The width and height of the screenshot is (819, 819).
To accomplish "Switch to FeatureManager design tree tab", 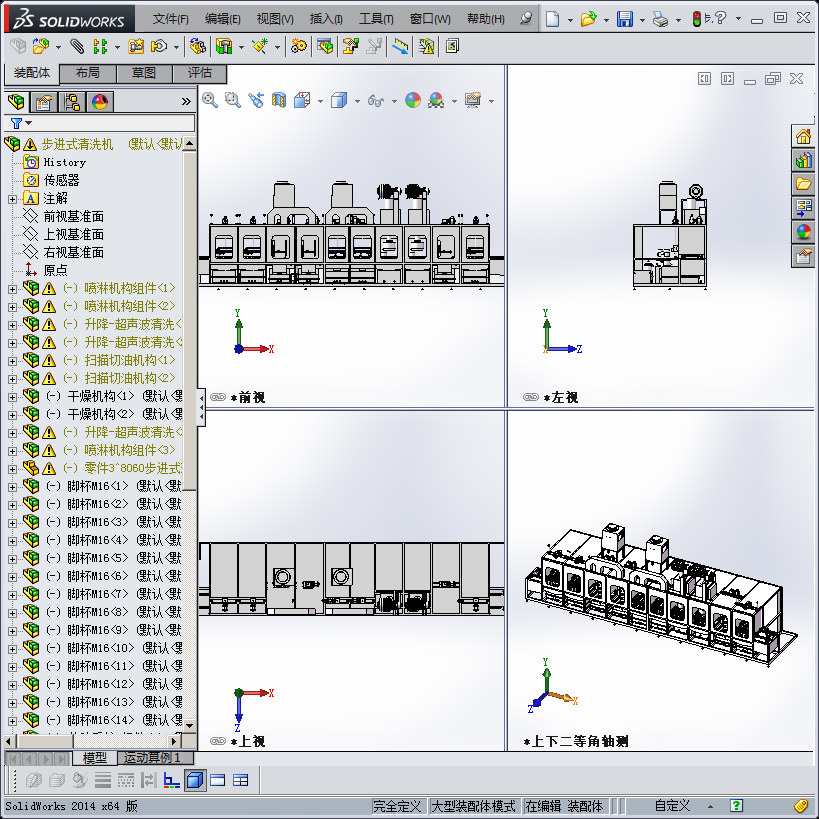I will pos(16,102).
